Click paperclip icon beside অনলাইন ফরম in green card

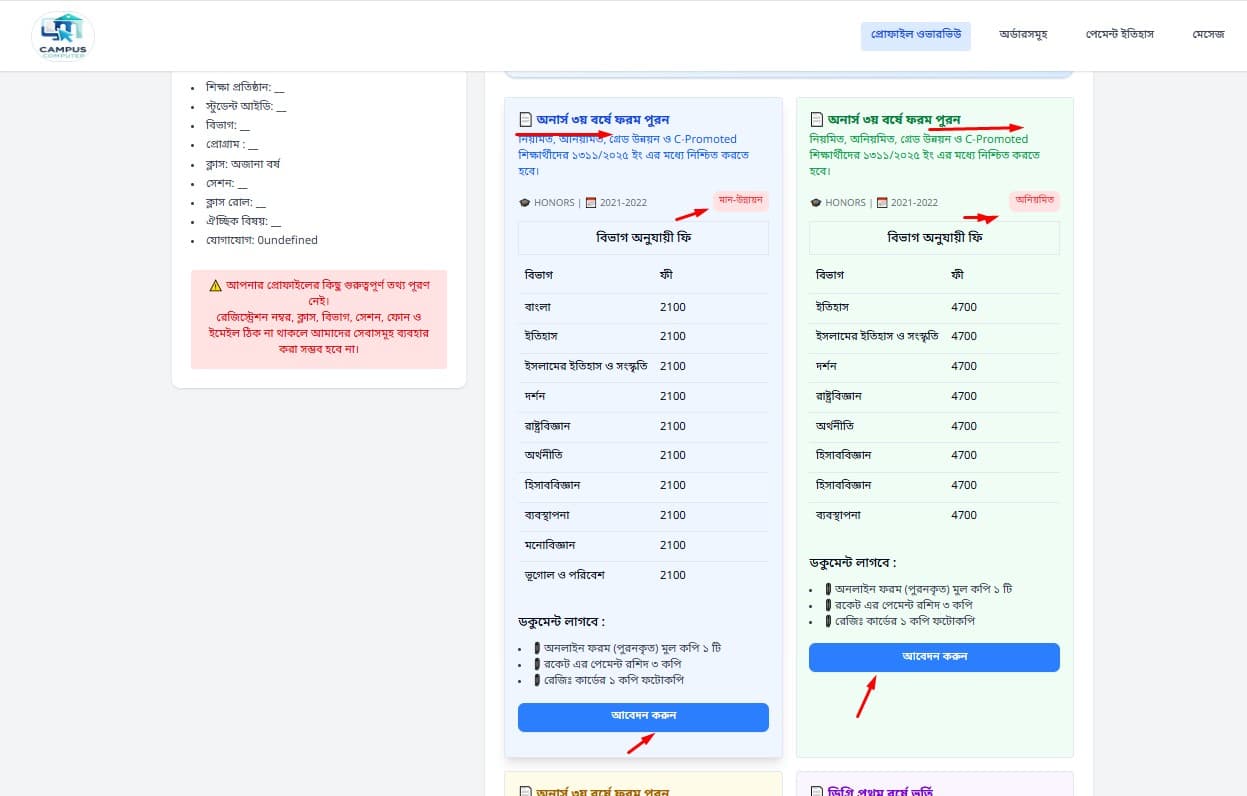point(828,589)
